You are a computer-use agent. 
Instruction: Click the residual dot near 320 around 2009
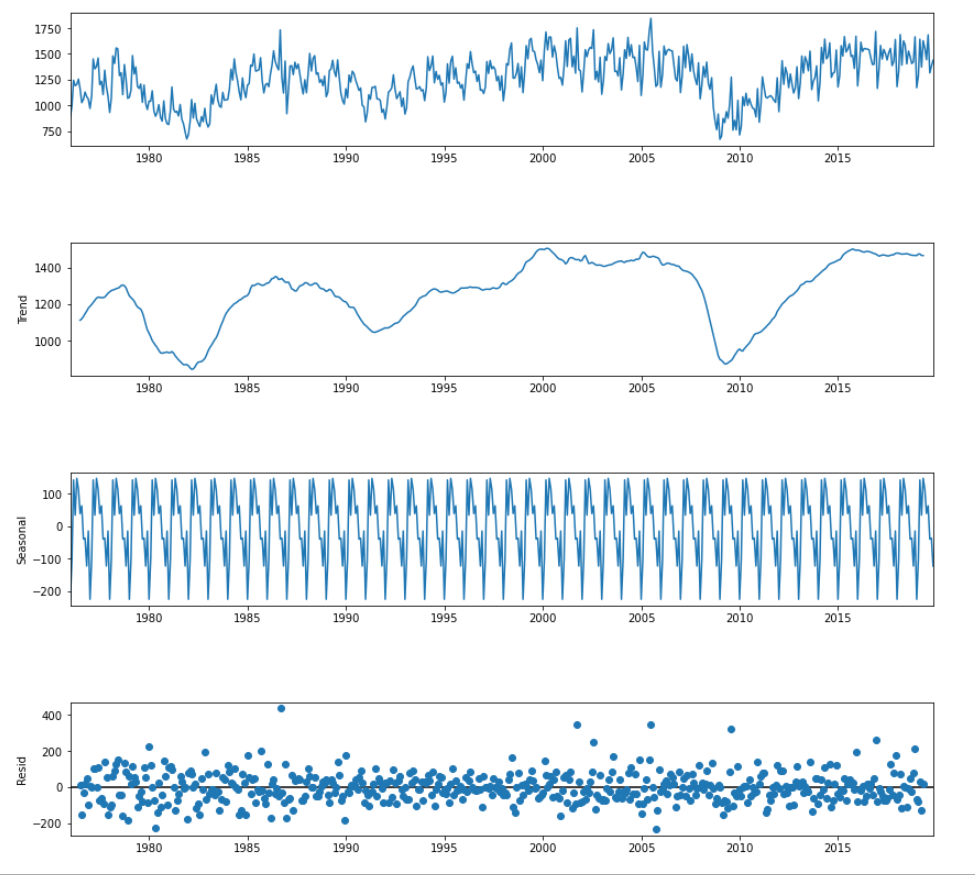pyautogui.click(x=731, y=729)
